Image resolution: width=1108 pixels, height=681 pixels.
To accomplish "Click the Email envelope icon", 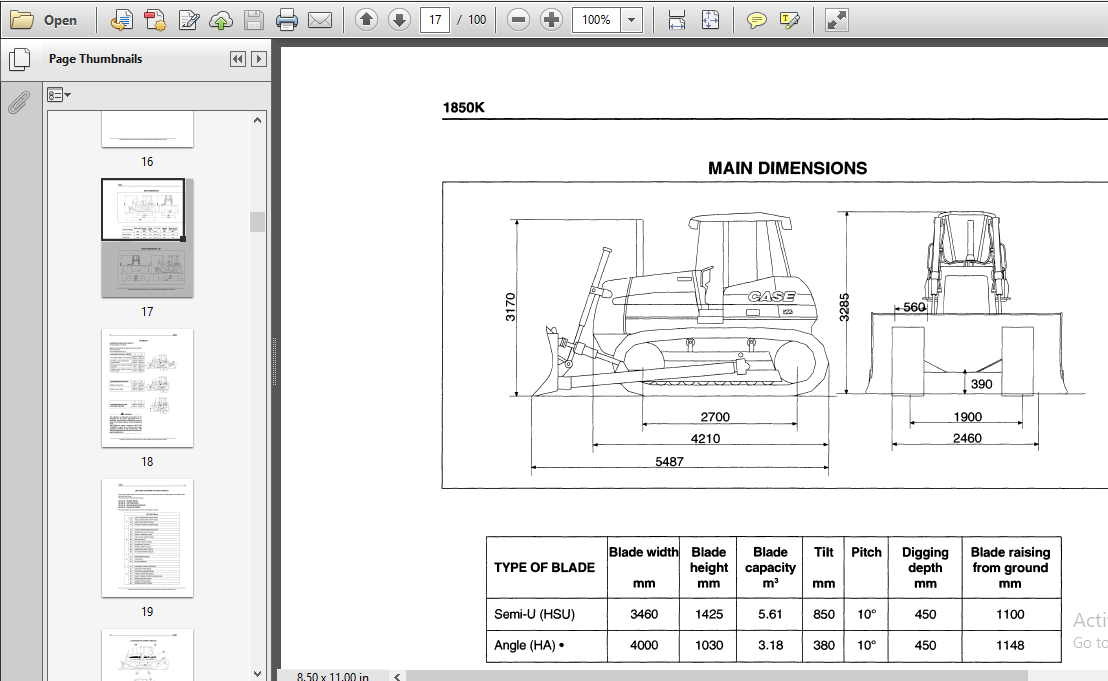I will tap(319, 20).
